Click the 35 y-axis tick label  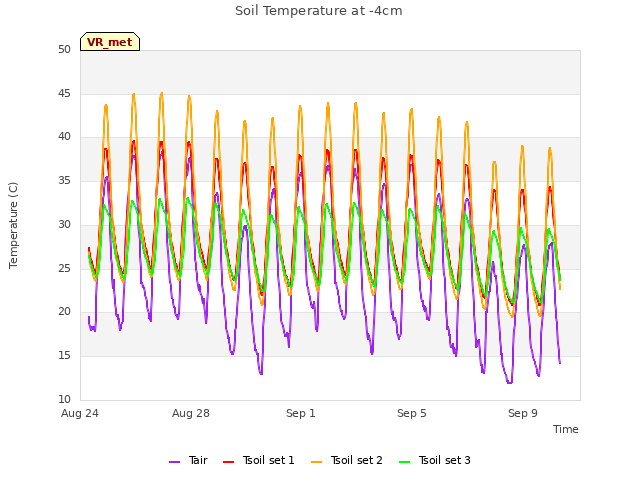tap(64, 181)
